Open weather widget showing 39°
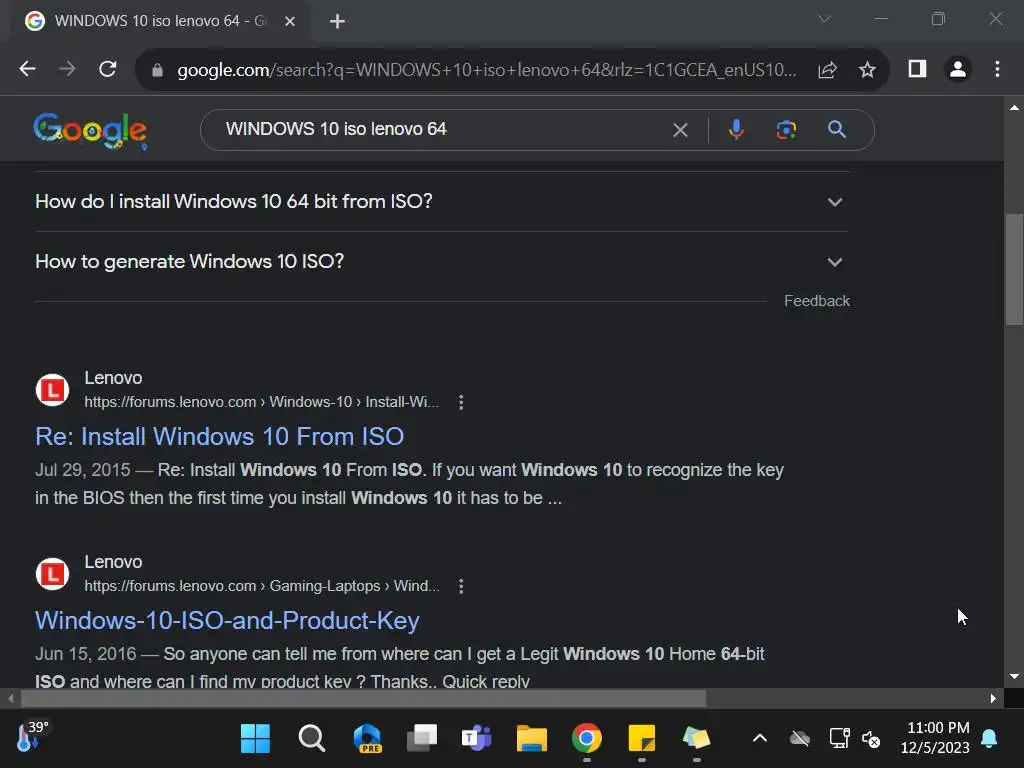The image size is (1024, 768). [31, 737]
